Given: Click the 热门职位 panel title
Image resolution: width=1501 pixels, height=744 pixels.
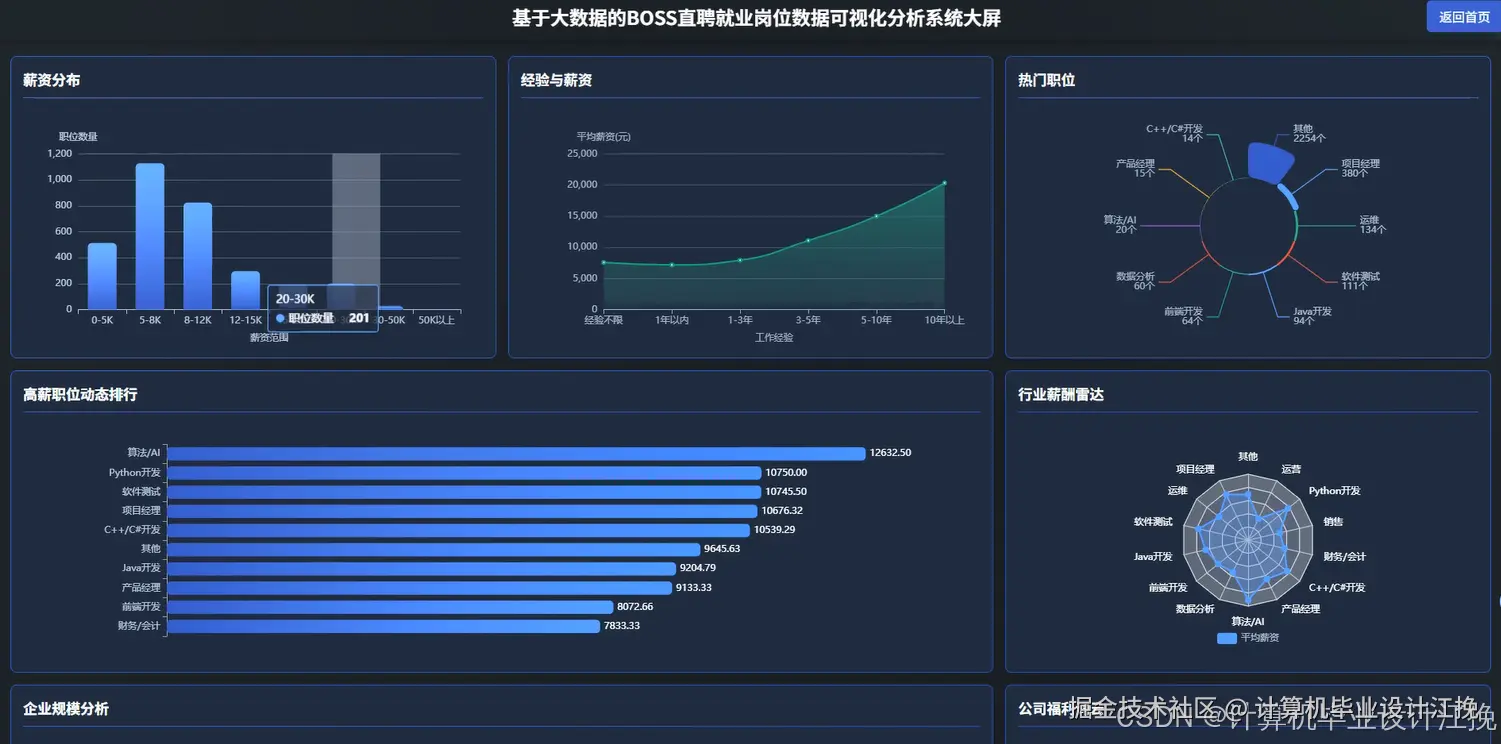Looking at the screenshot, I should point(1046,80).
